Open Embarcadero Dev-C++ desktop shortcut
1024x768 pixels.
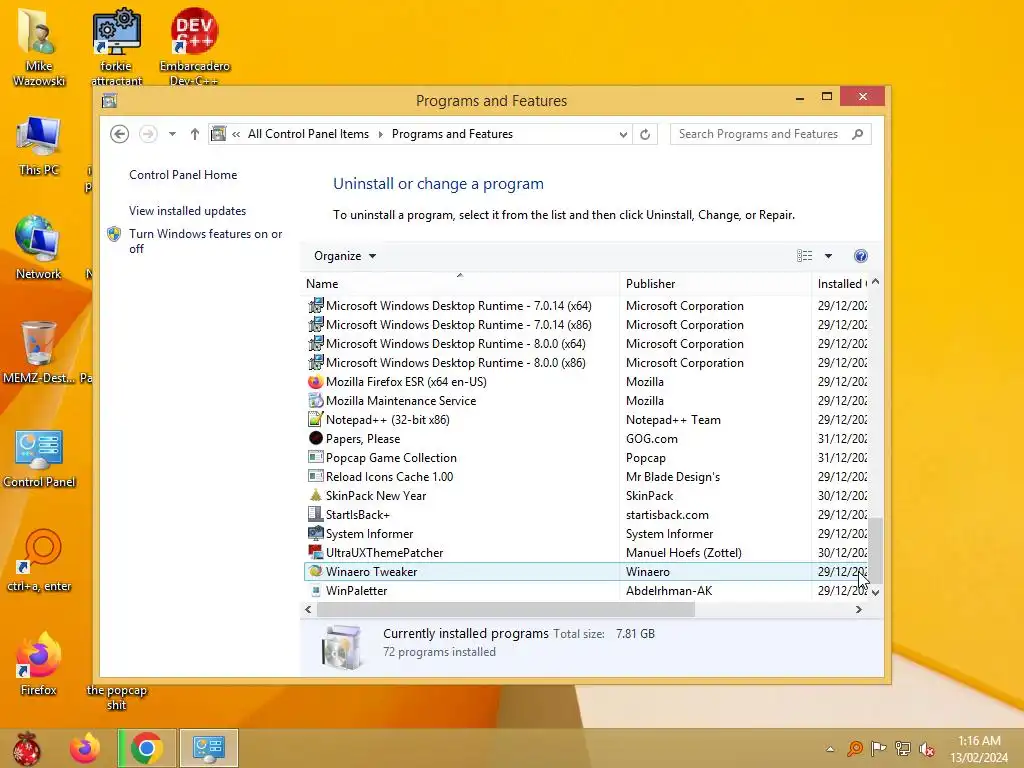point(194,46)
